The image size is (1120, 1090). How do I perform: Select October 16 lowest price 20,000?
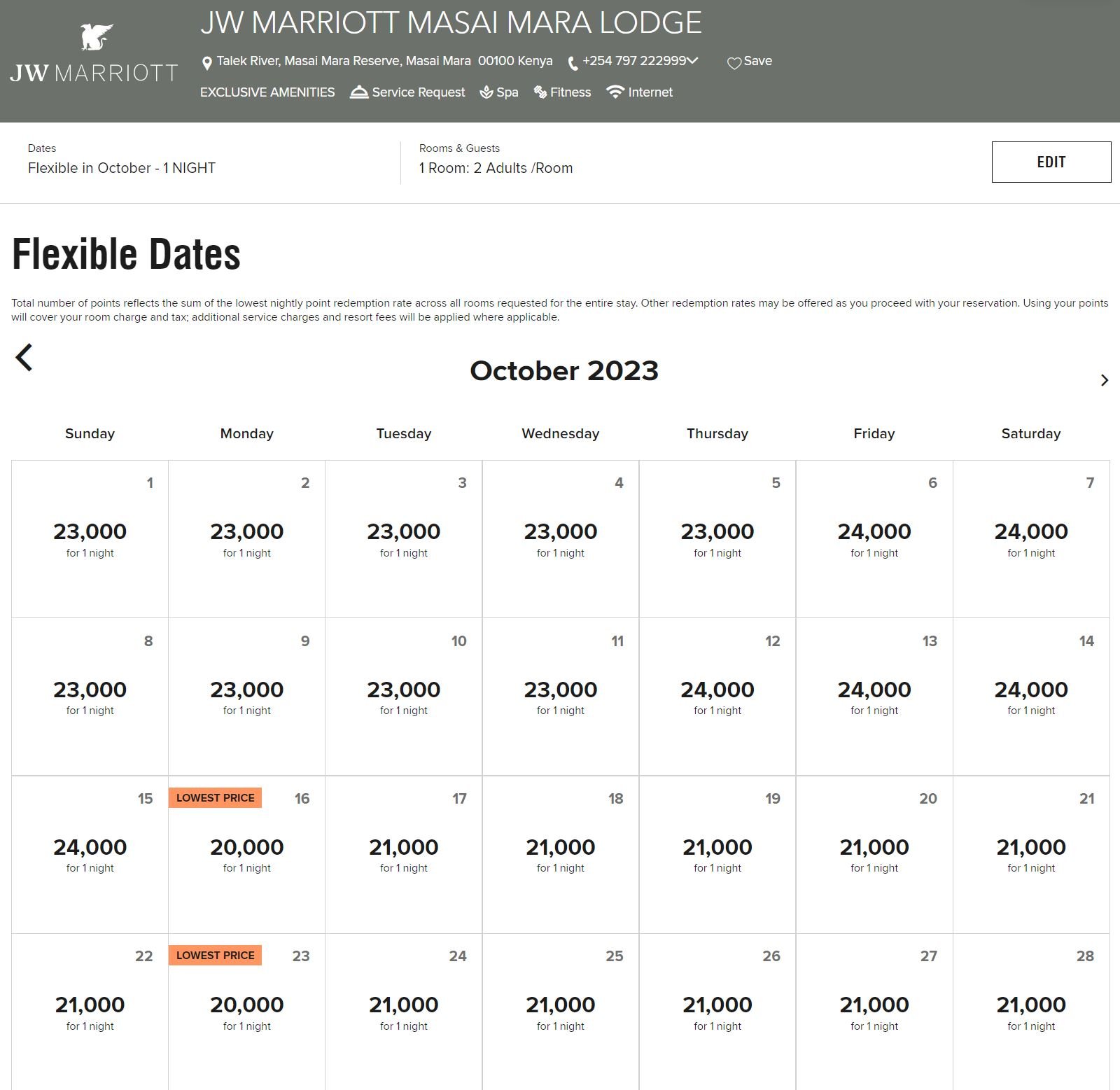[246, 854]
